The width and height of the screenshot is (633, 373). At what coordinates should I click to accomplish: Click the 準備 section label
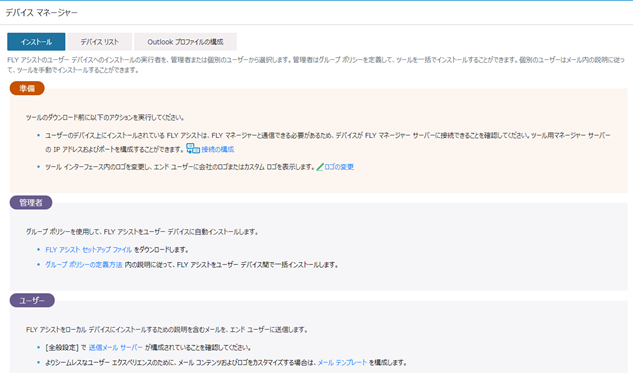27,88
